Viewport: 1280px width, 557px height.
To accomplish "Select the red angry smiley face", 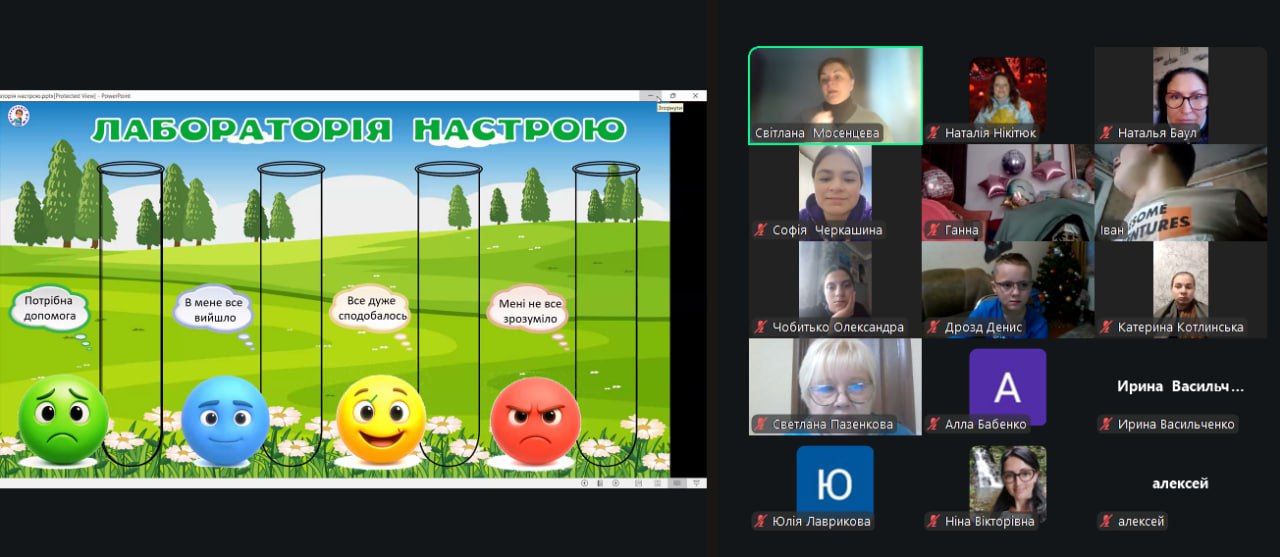I will [x=535, y=419].
